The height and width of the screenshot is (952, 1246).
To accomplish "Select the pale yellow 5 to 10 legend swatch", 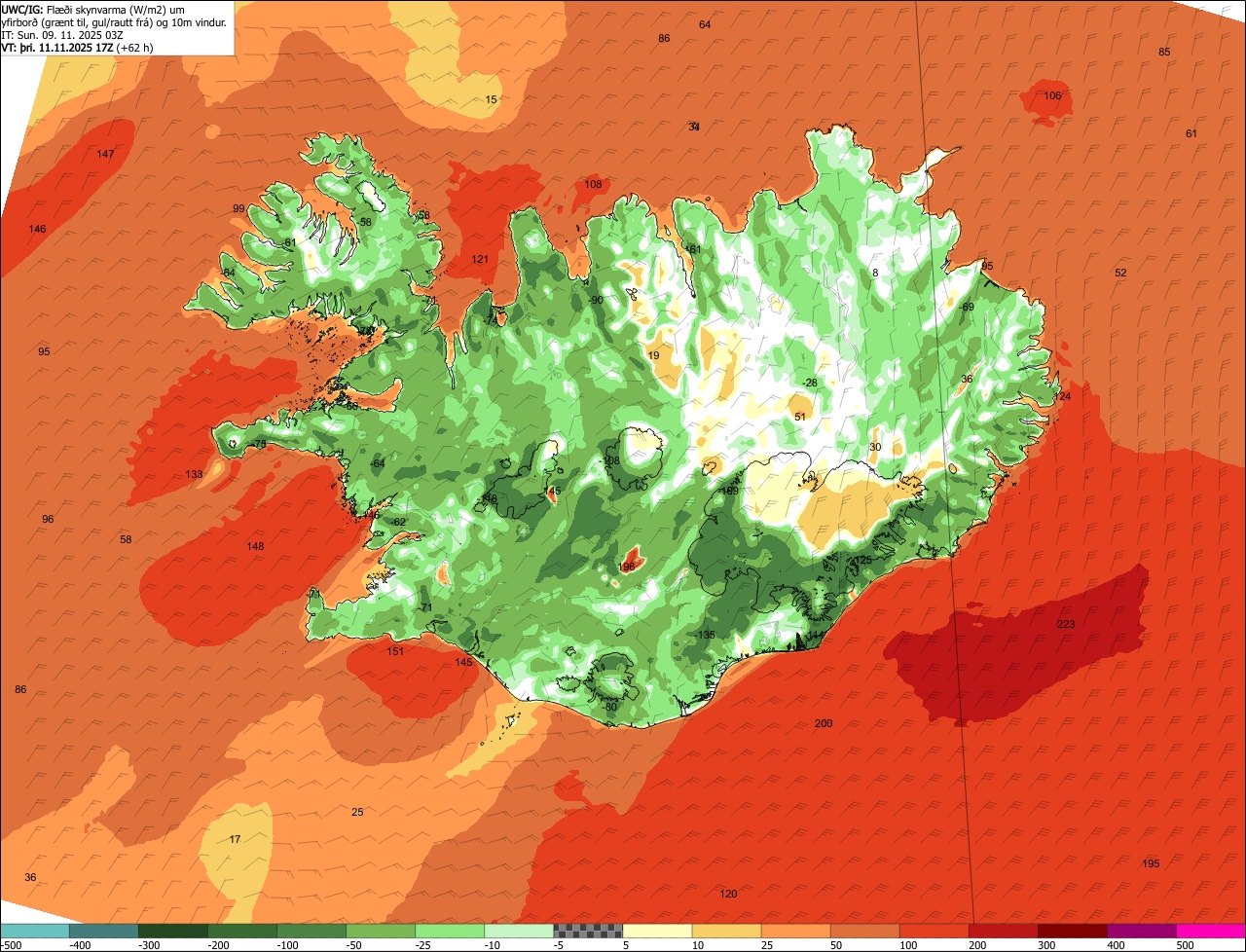I will coord(657,931).
